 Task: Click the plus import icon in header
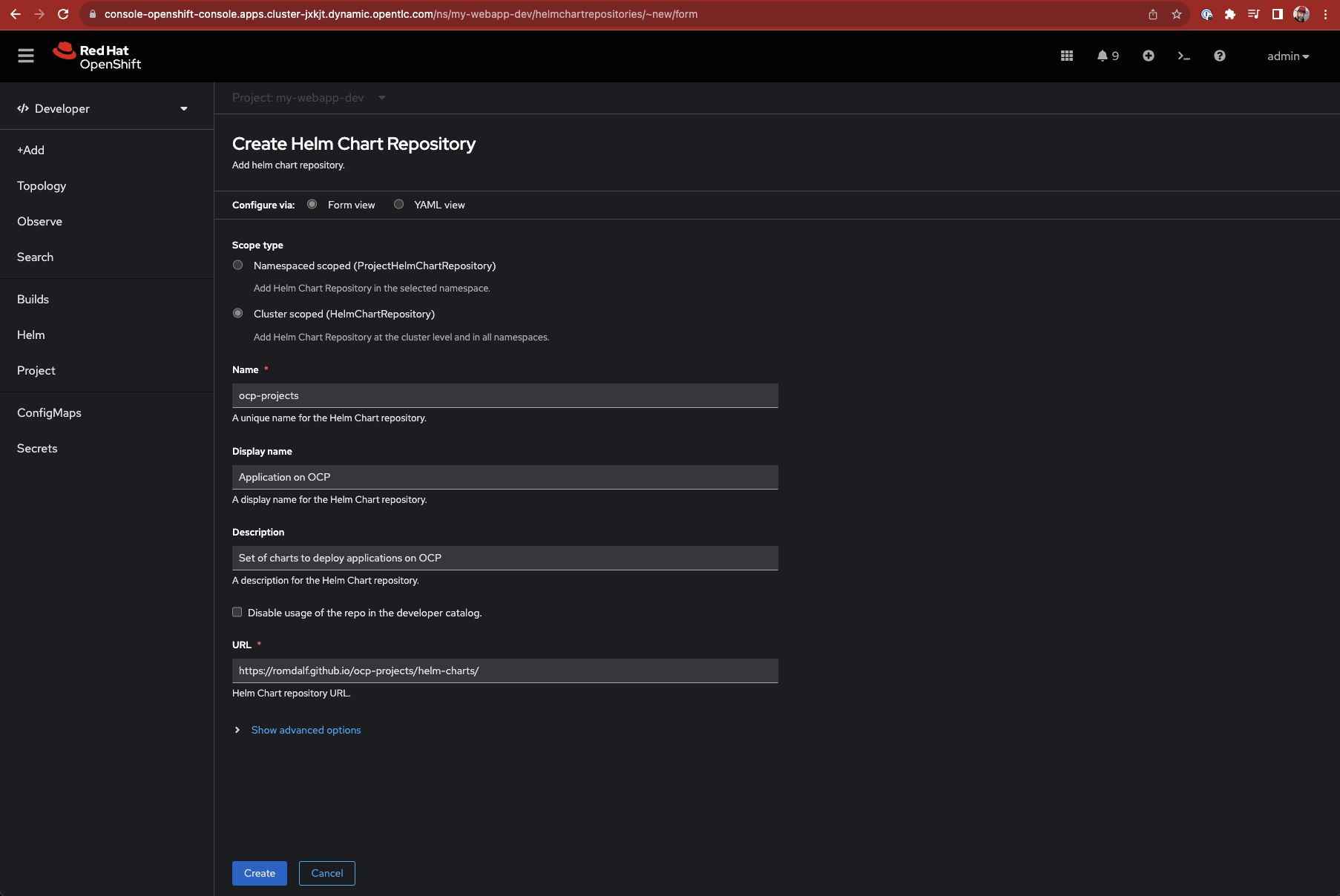point(1148,56)
